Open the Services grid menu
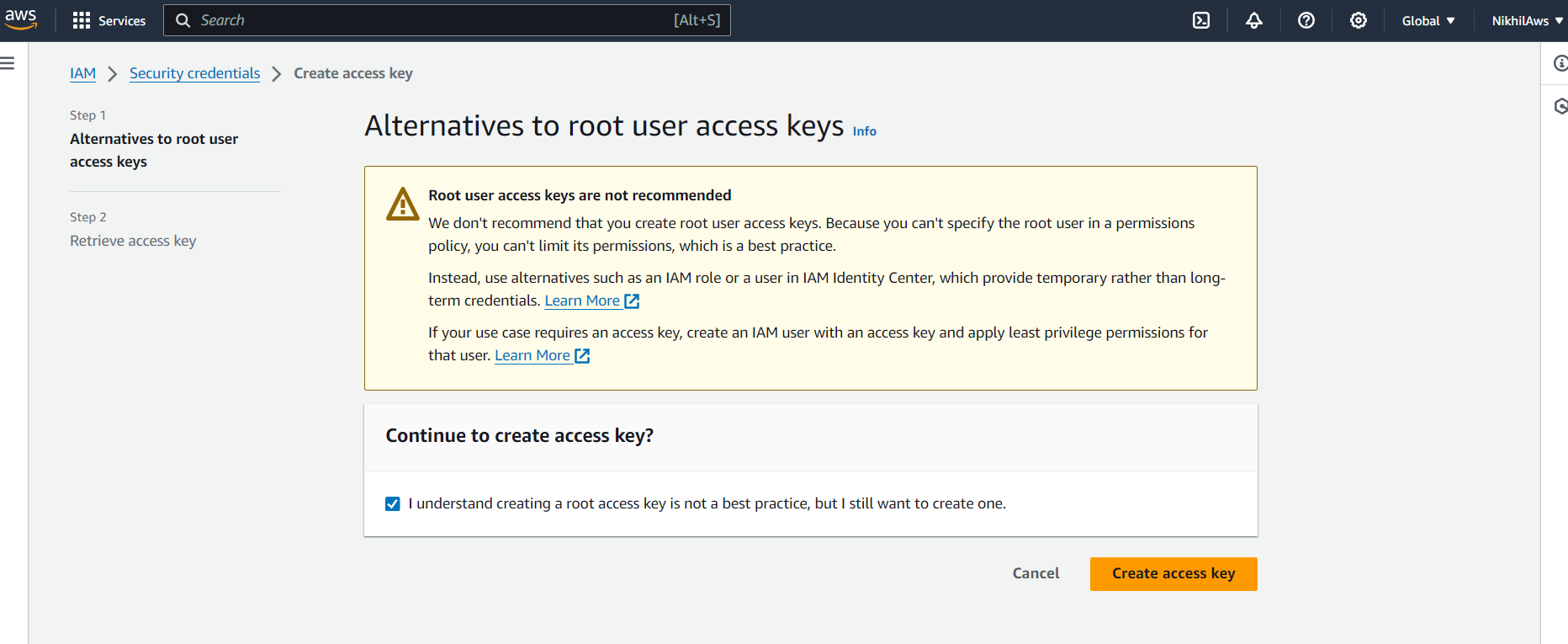The width and height of the screenshot is (1568, 644). 109,20
